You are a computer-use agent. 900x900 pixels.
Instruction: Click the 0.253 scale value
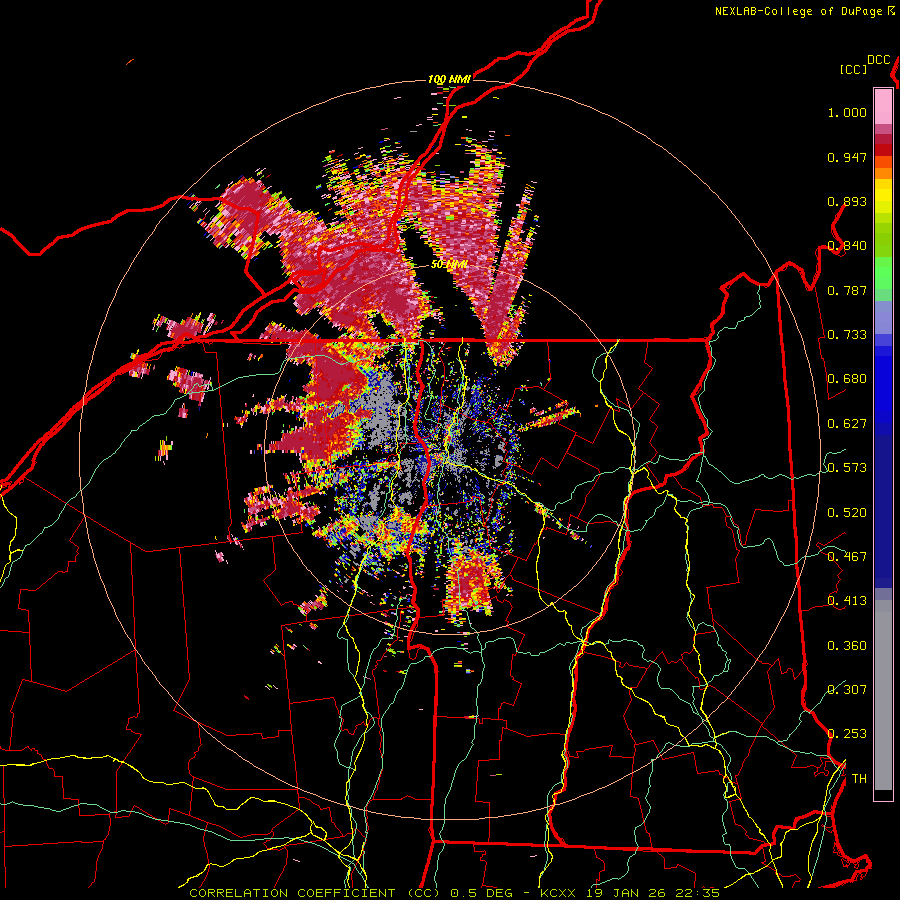847,734
